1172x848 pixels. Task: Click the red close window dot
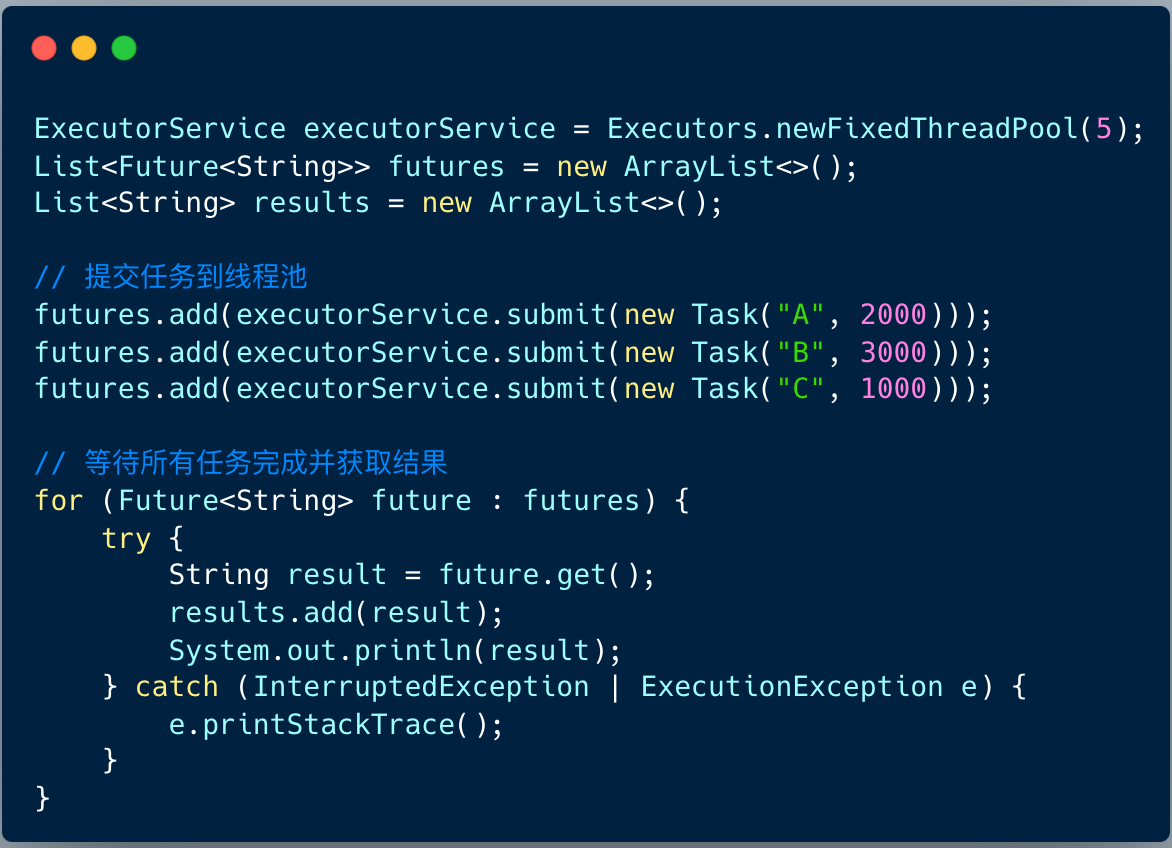[44, 48]
